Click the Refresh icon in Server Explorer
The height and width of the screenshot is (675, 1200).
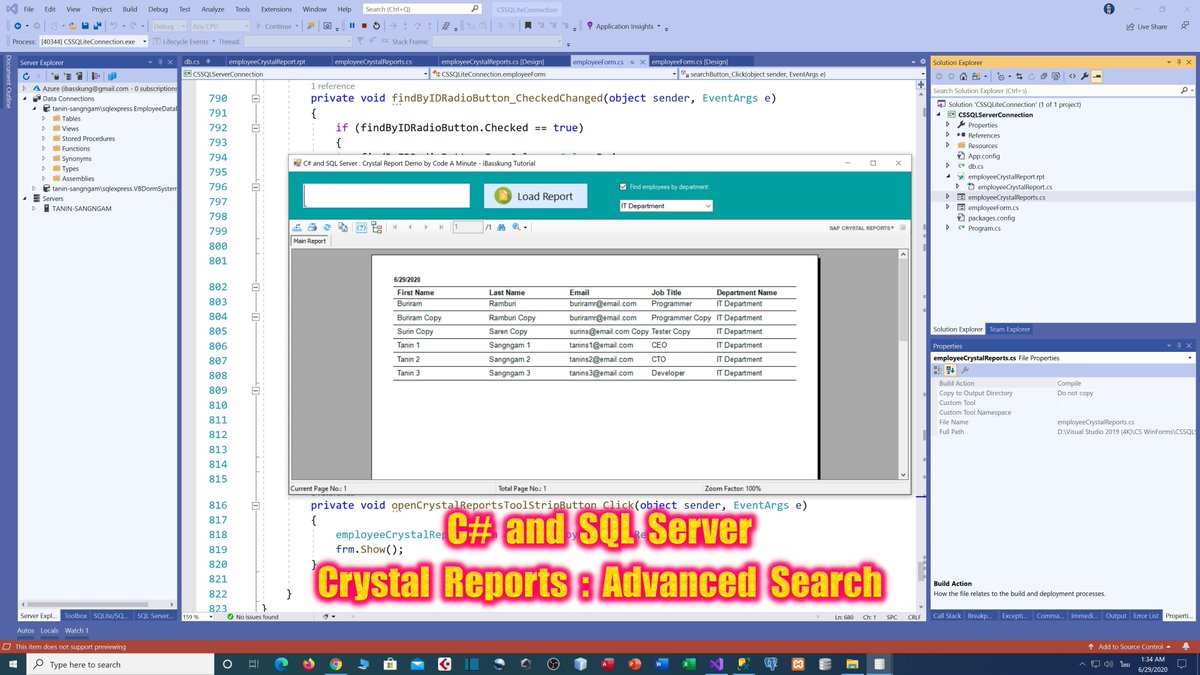coord(27,75)
